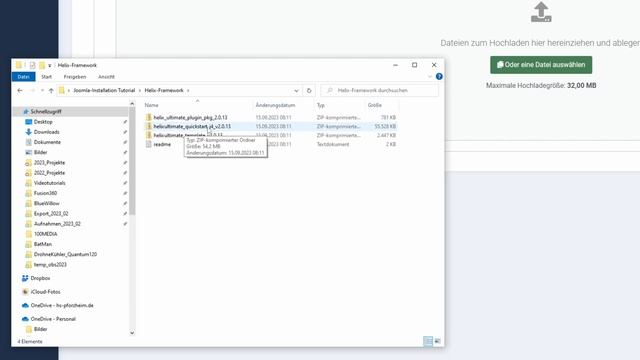Sort by Typ column header

tap(321, 105)
